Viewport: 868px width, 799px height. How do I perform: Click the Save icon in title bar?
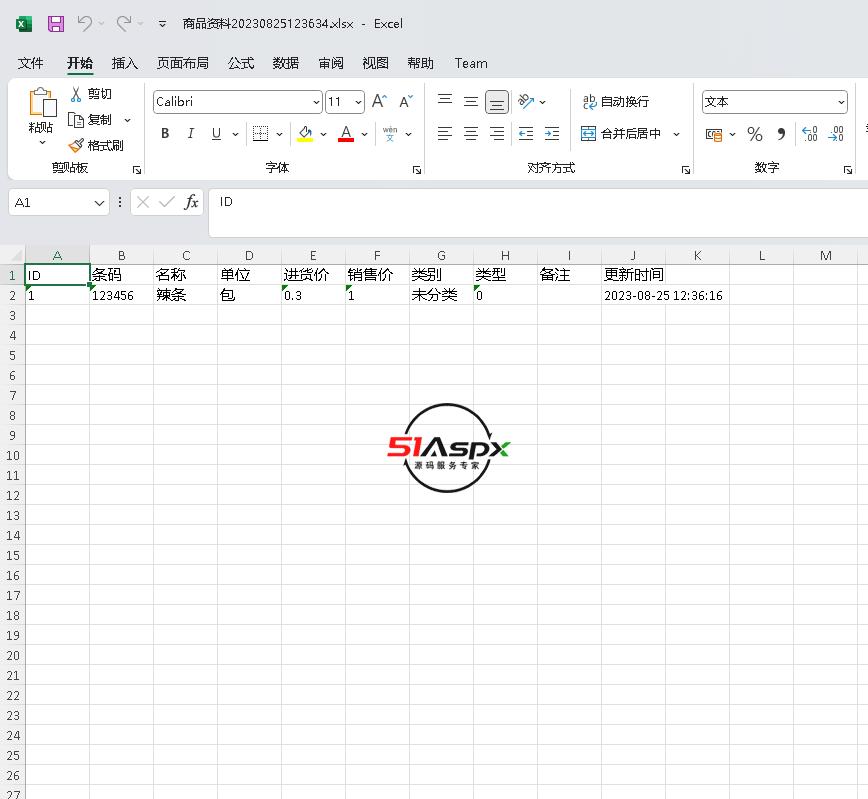pos(56,24)
